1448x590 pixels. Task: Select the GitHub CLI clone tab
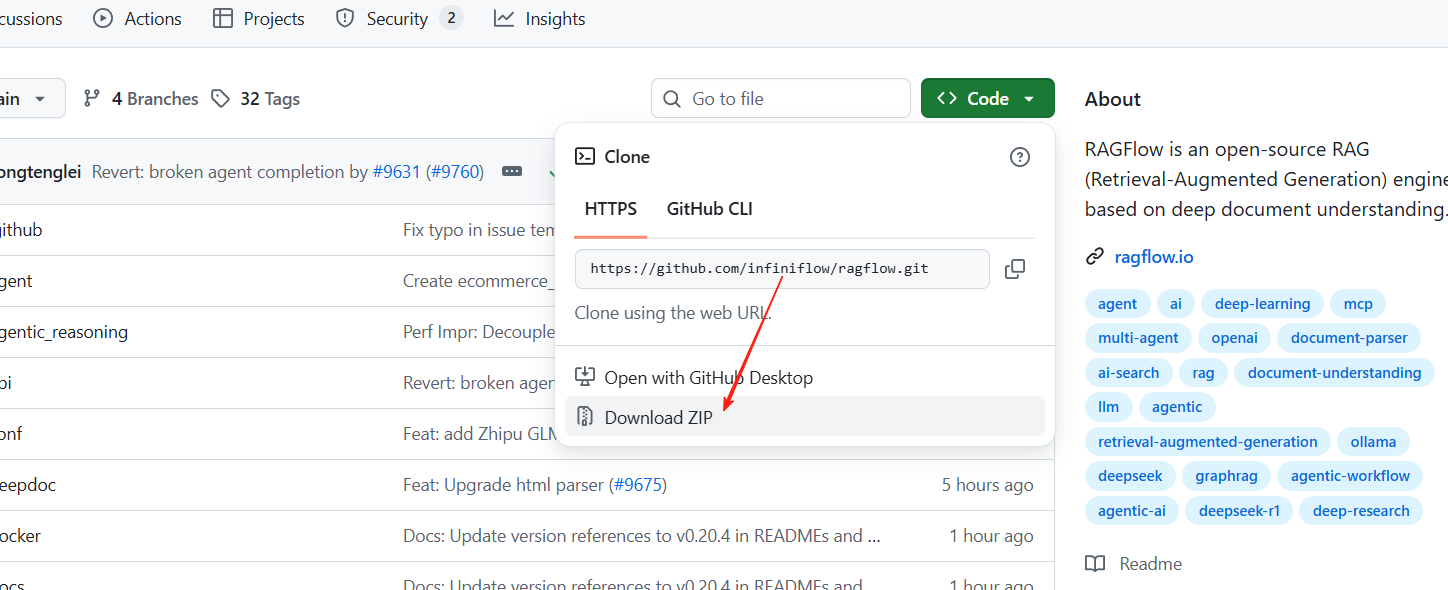point(710,210)
